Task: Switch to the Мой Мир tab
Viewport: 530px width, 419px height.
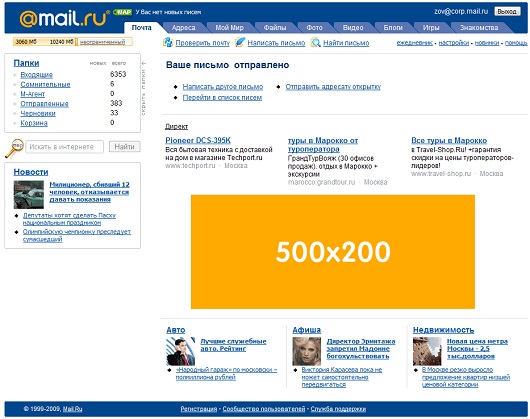Action: (230, 28)
